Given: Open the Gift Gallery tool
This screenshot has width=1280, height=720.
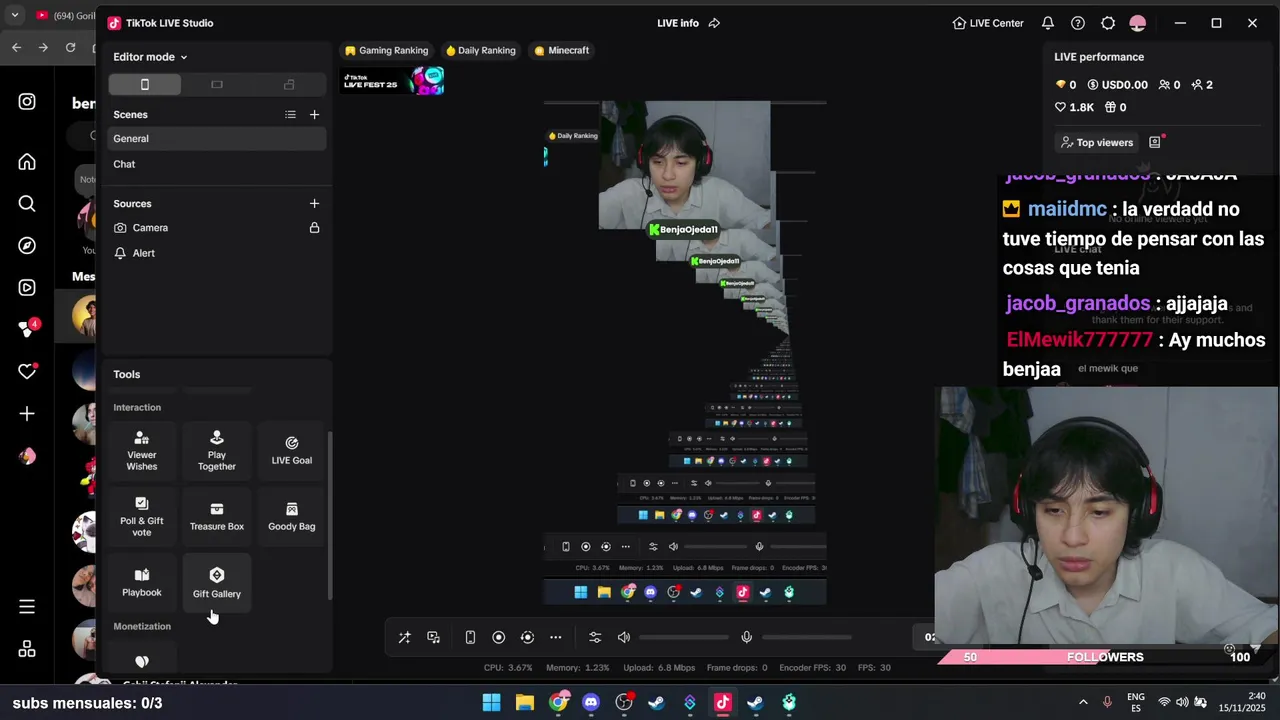Looking at the screenshot, I should 217,582.
